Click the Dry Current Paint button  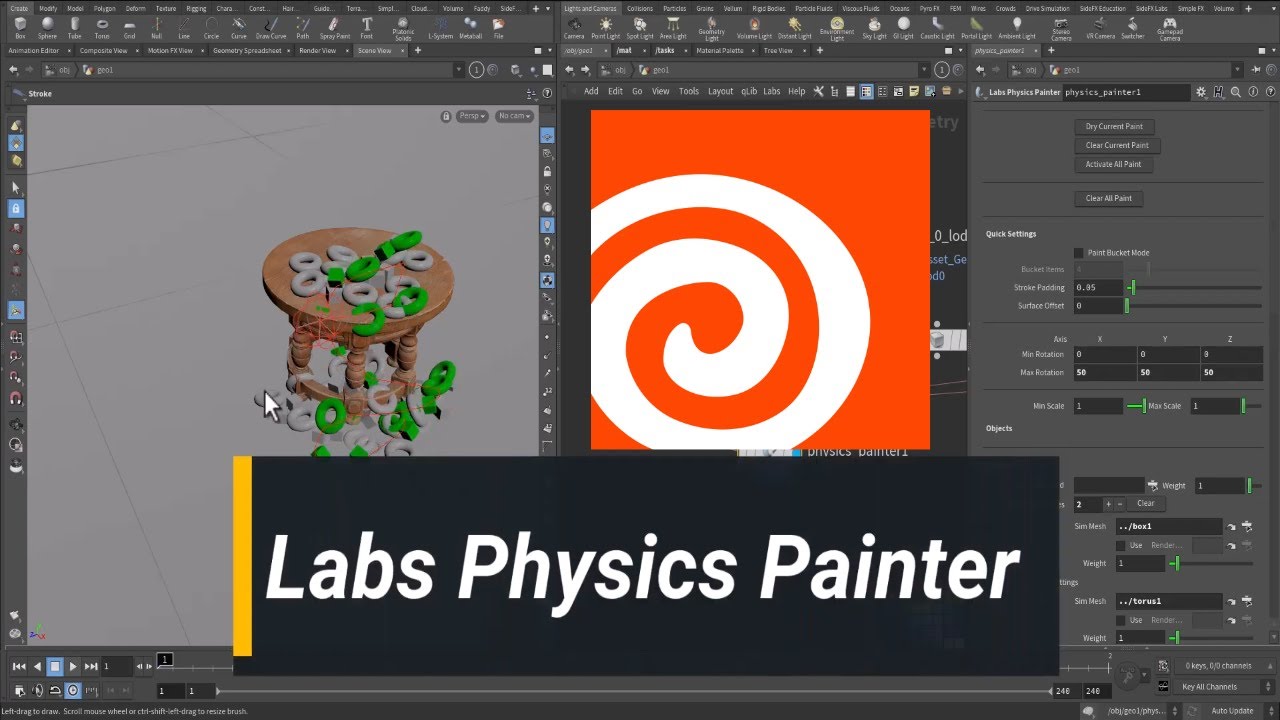click(1114, 126)
